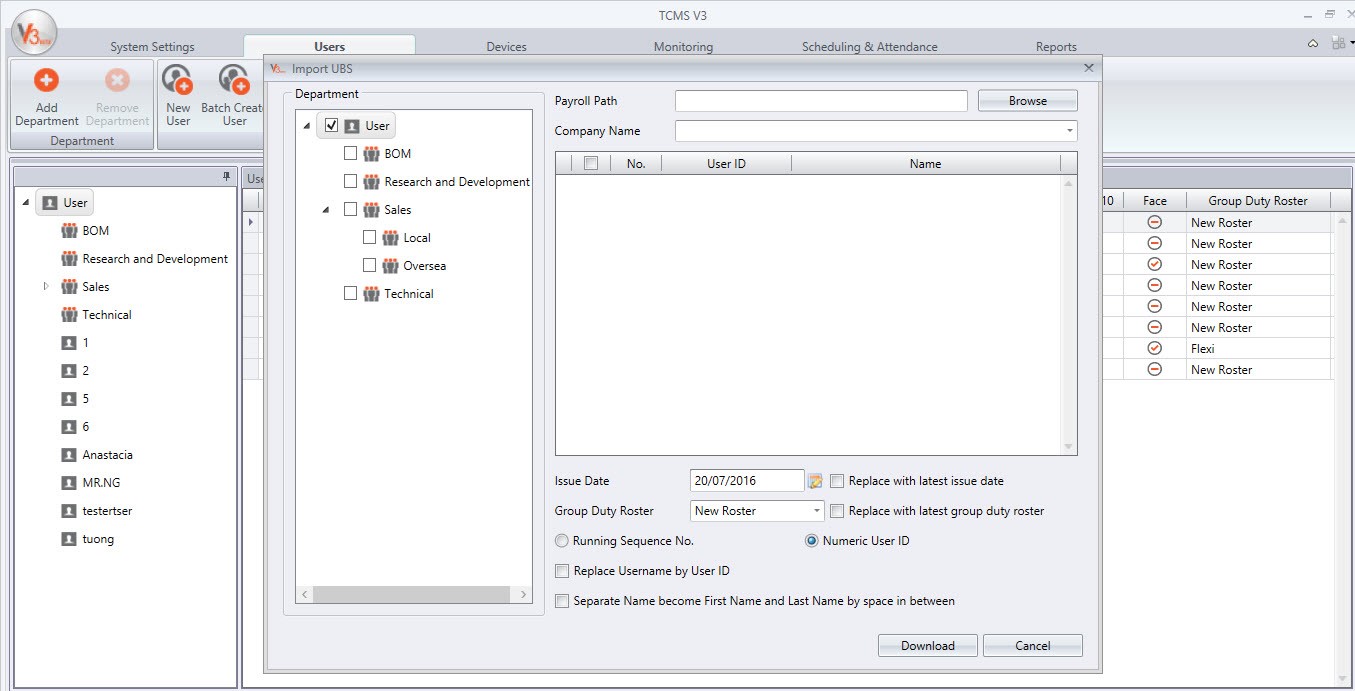
Task: Open the Group Duty Roster dropdown
Action: tap(817, 511)
